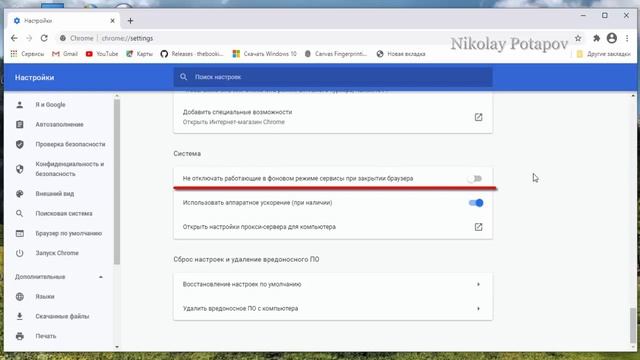The height and width of the screenshot is (360, 640).
Task: Click the search magnifier in settings bar
Action: pos(184,77)
